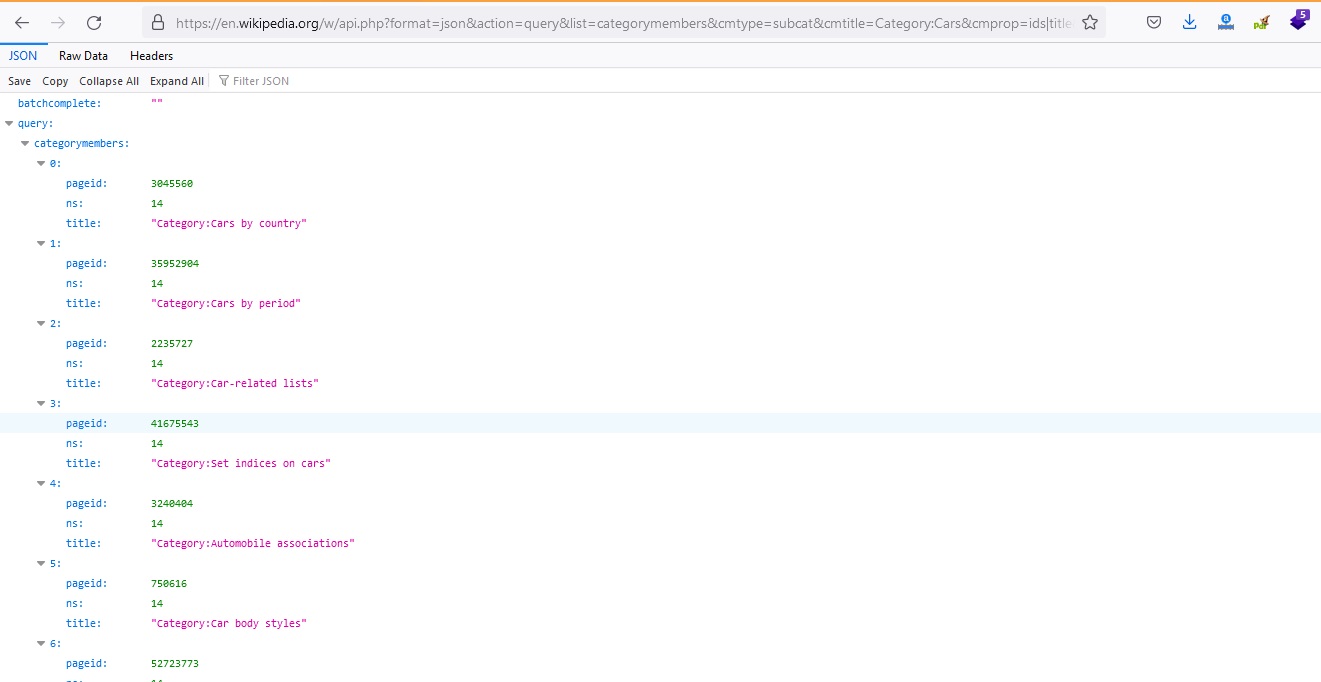Collapse All JSON nodes

pyautogui.click(x=109, y=81)
